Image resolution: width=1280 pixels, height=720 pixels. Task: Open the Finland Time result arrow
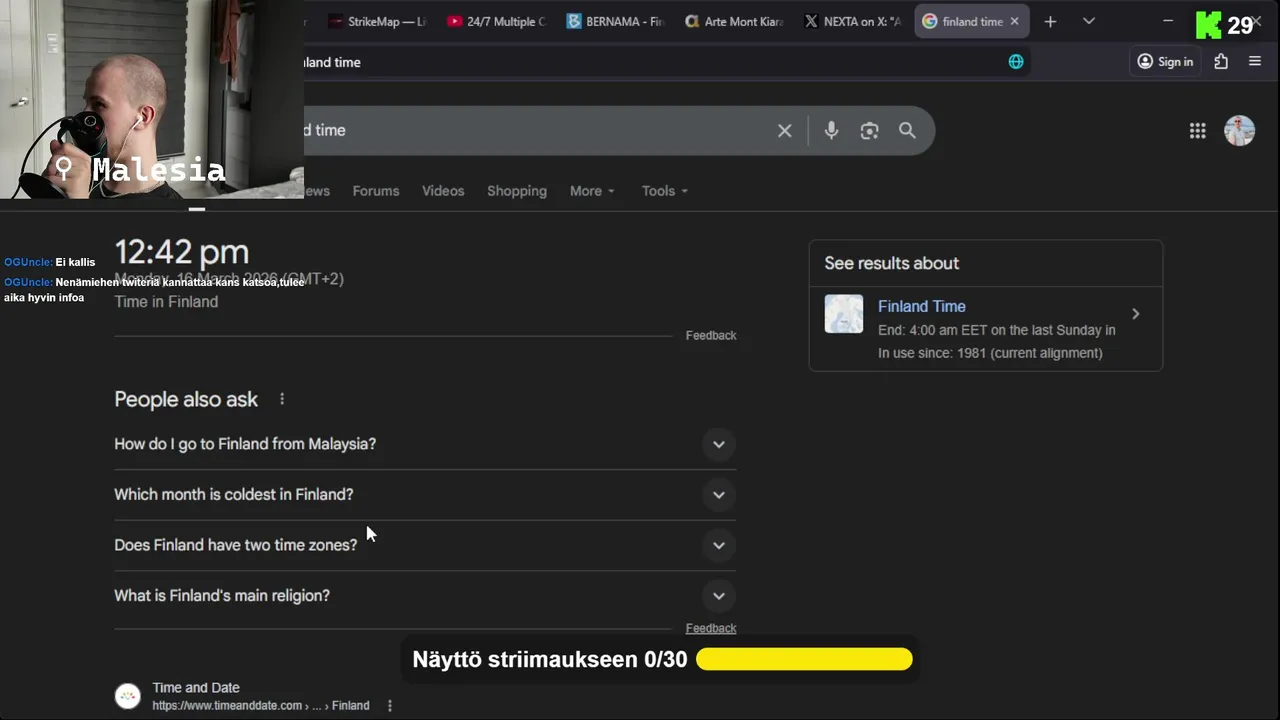1135,314
